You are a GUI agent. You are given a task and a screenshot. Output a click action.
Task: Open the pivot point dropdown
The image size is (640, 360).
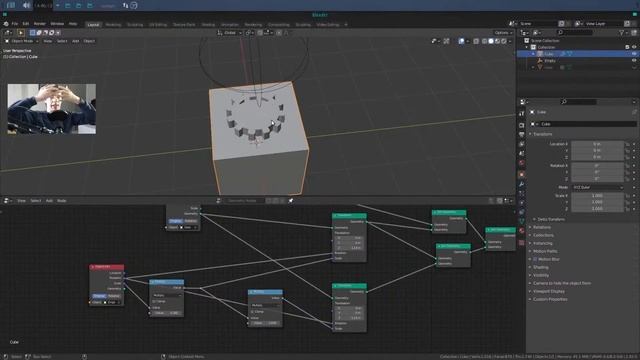point(249,33)
